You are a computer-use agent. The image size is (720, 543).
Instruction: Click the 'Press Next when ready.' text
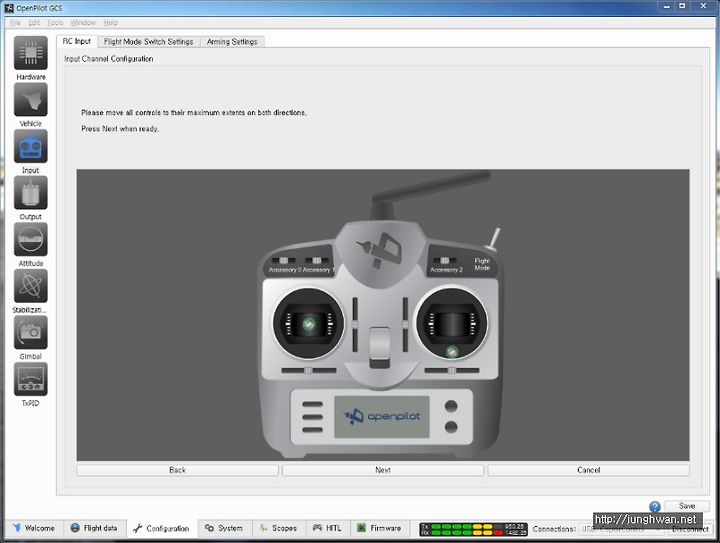pyautogui.click(x=120, y=129)
